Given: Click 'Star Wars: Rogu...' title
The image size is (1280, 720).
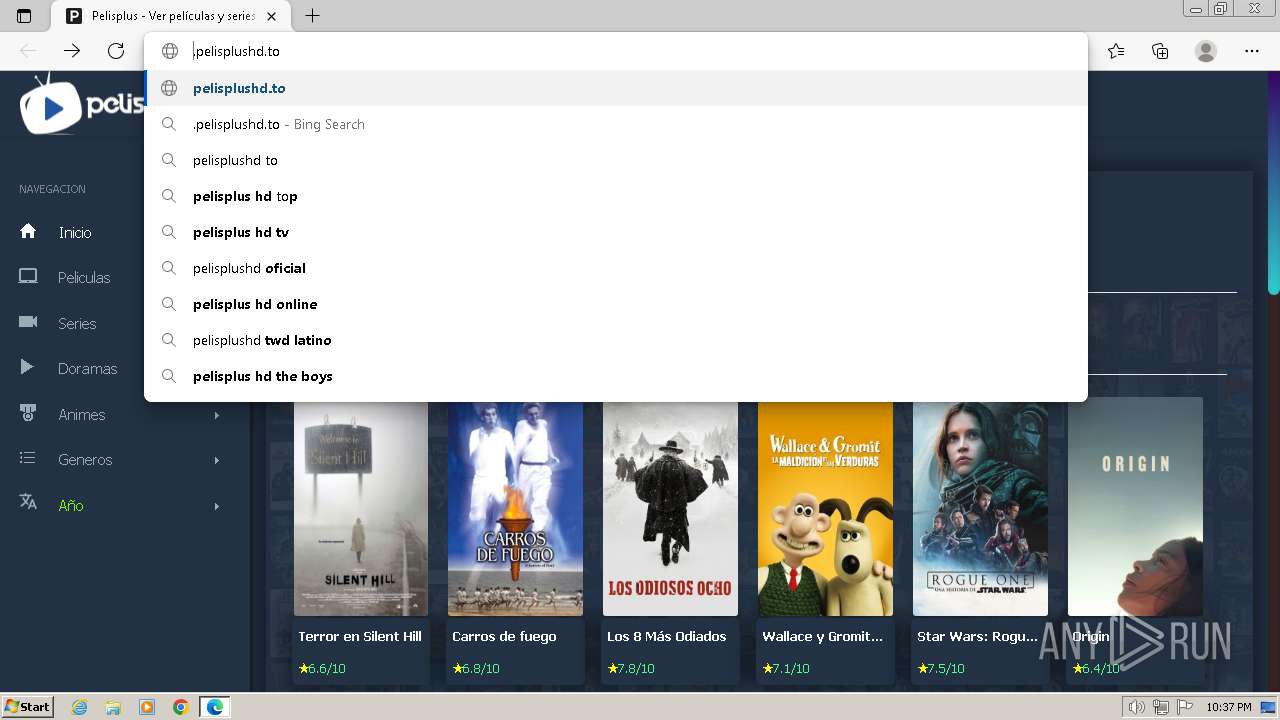Looking at the screenshot, I should tap(977, 636).
